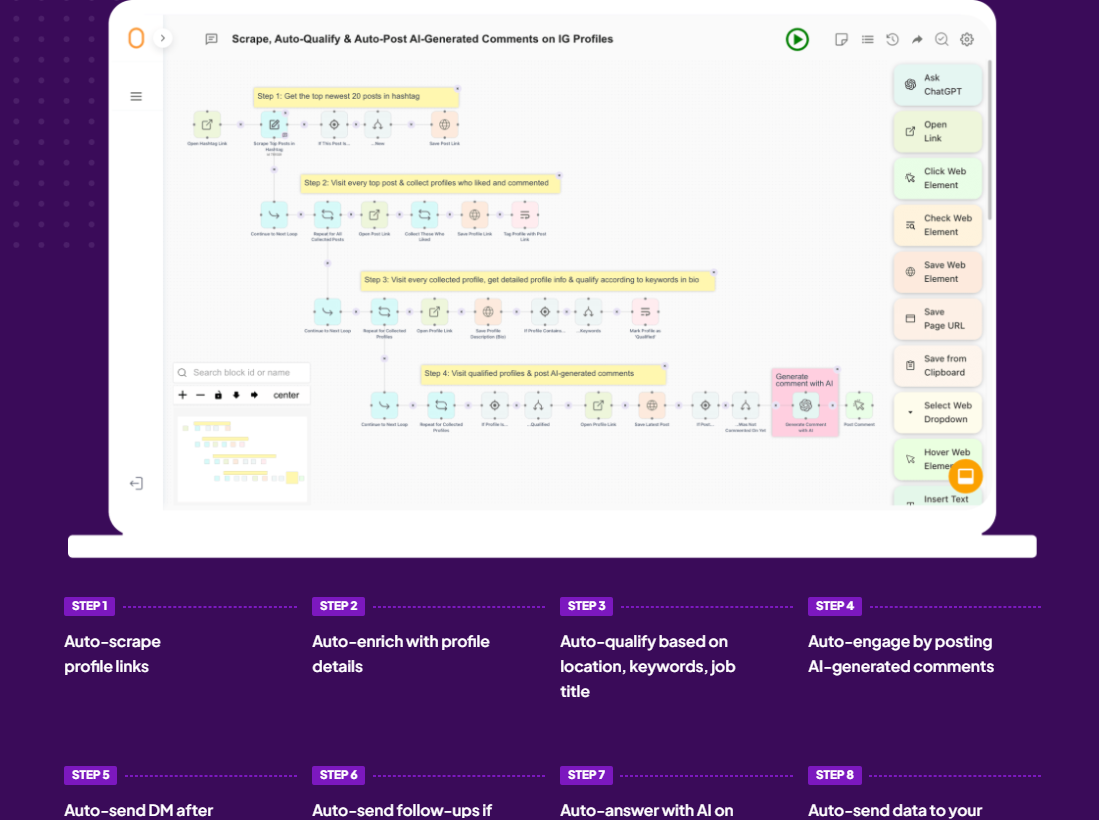Click the Step 2 yellow sticky note
Viewport: 1099px width, 820px height.
pyautogui.click(x=430, y=183)
